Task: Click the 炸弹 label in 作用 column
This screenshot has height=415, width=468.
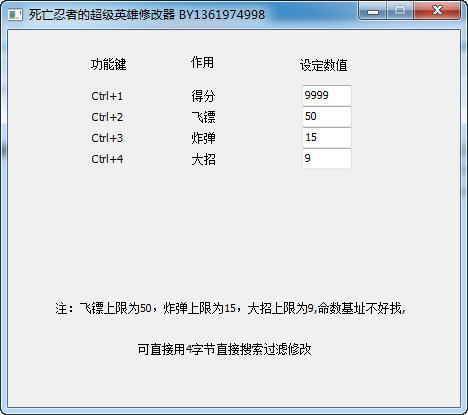Action: point(203,138)
